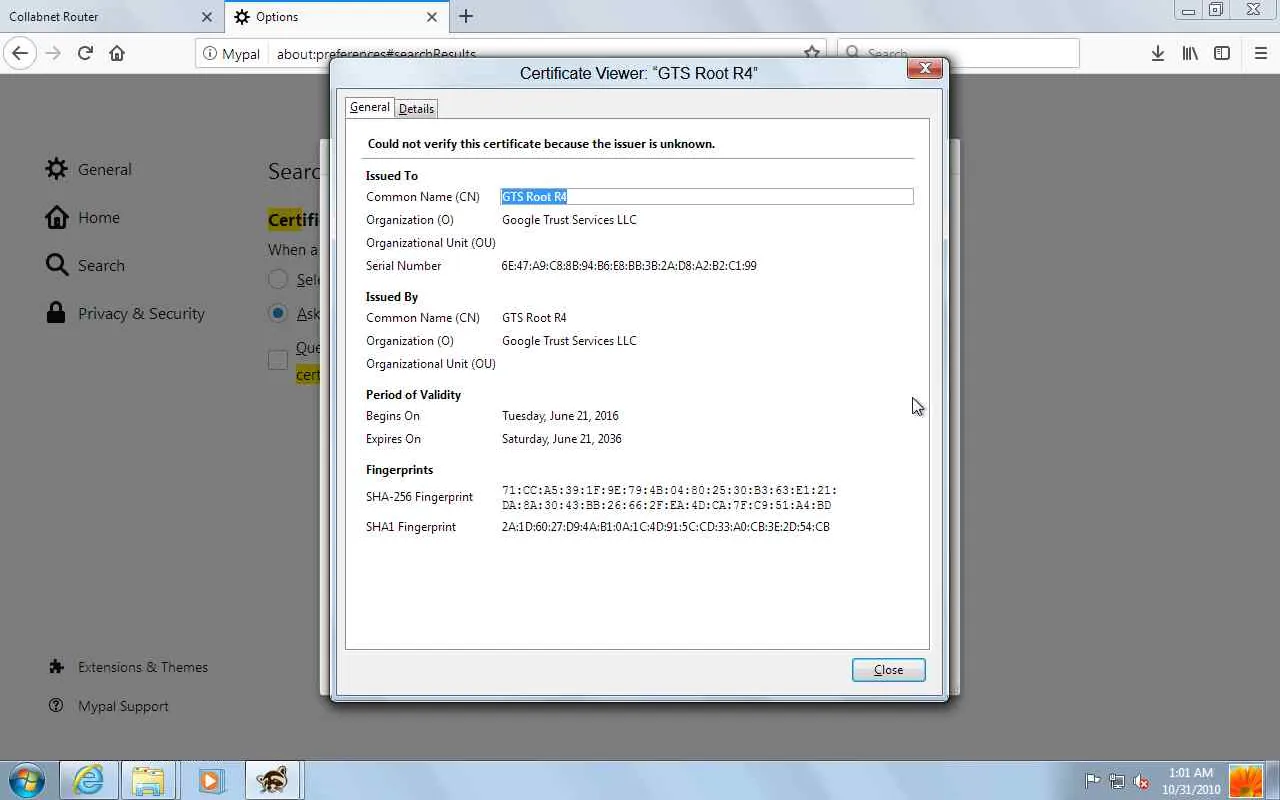Click the certificate serial number value
Screen dimensions: 1280x800
(x=629, y=266)
